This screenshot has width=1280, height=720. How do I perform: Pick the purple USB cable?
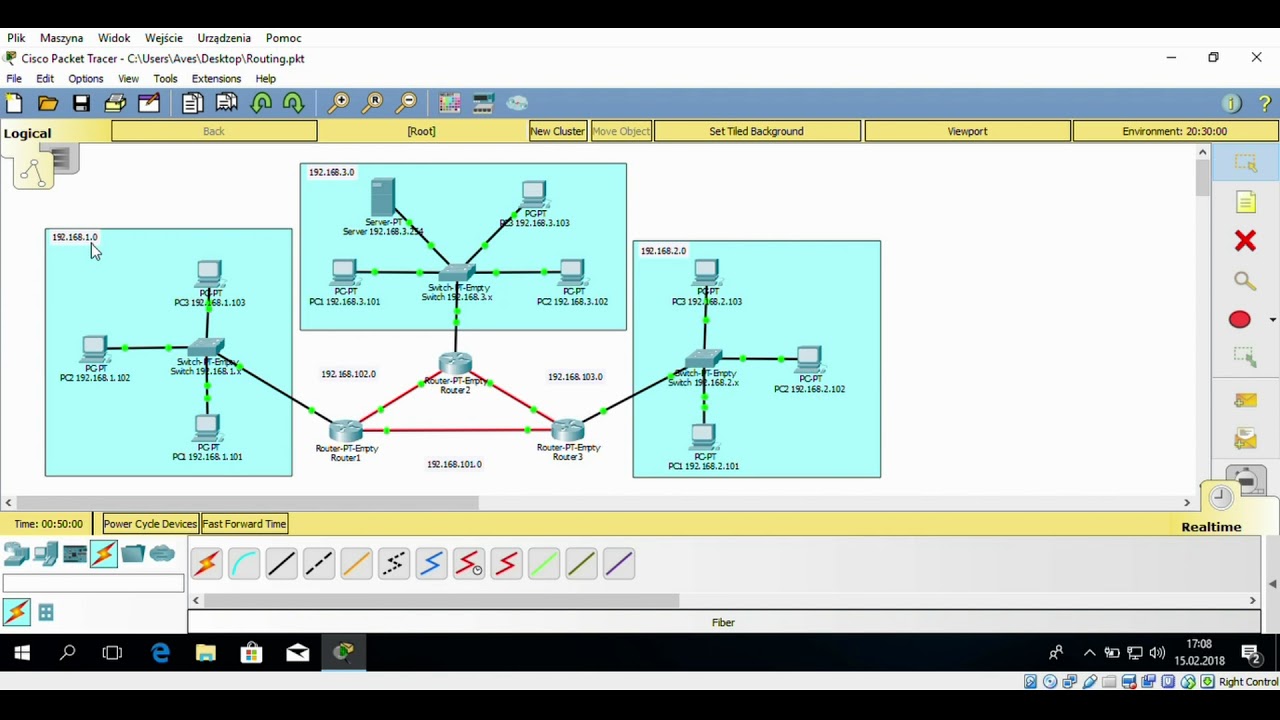pyautogui.click(x=619, y=564)
